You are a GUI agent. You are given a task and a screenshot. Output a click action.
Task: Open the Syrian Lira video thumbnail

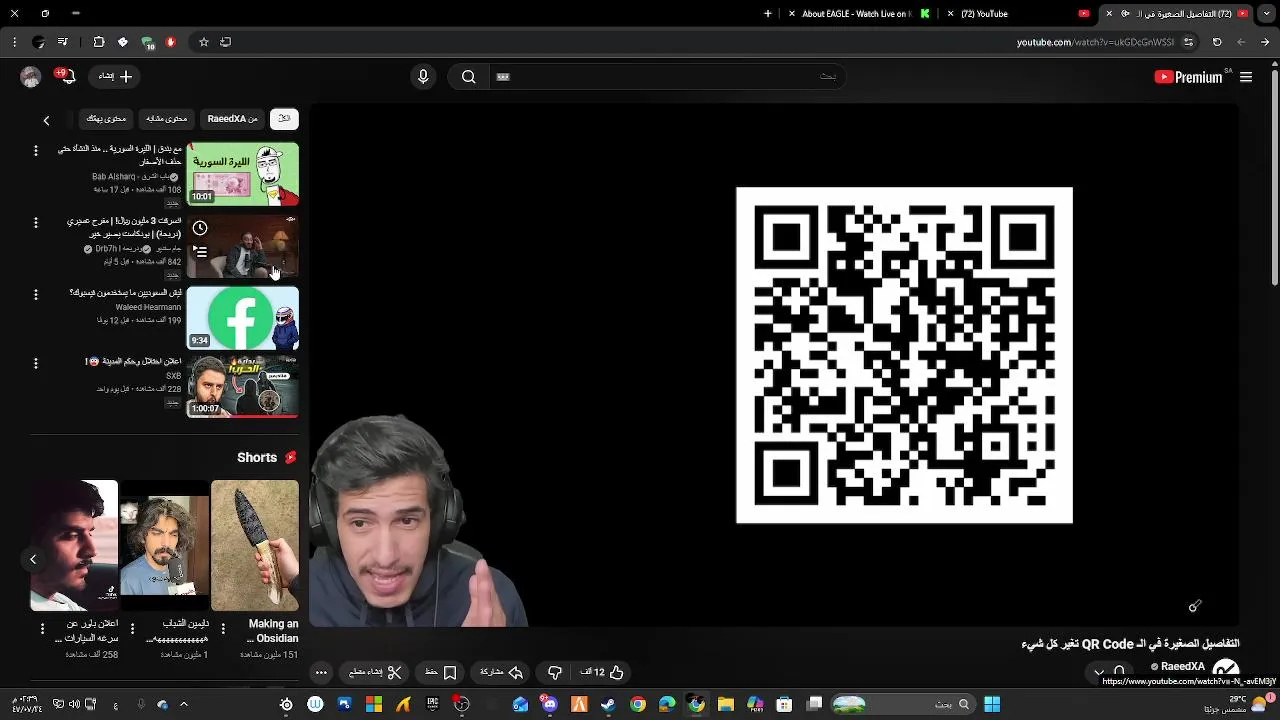242,174
